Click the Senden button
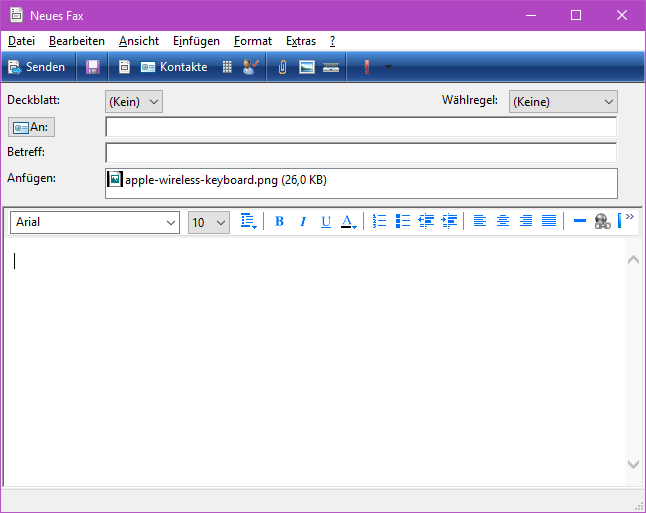The image size is (646, 513). 36,67
